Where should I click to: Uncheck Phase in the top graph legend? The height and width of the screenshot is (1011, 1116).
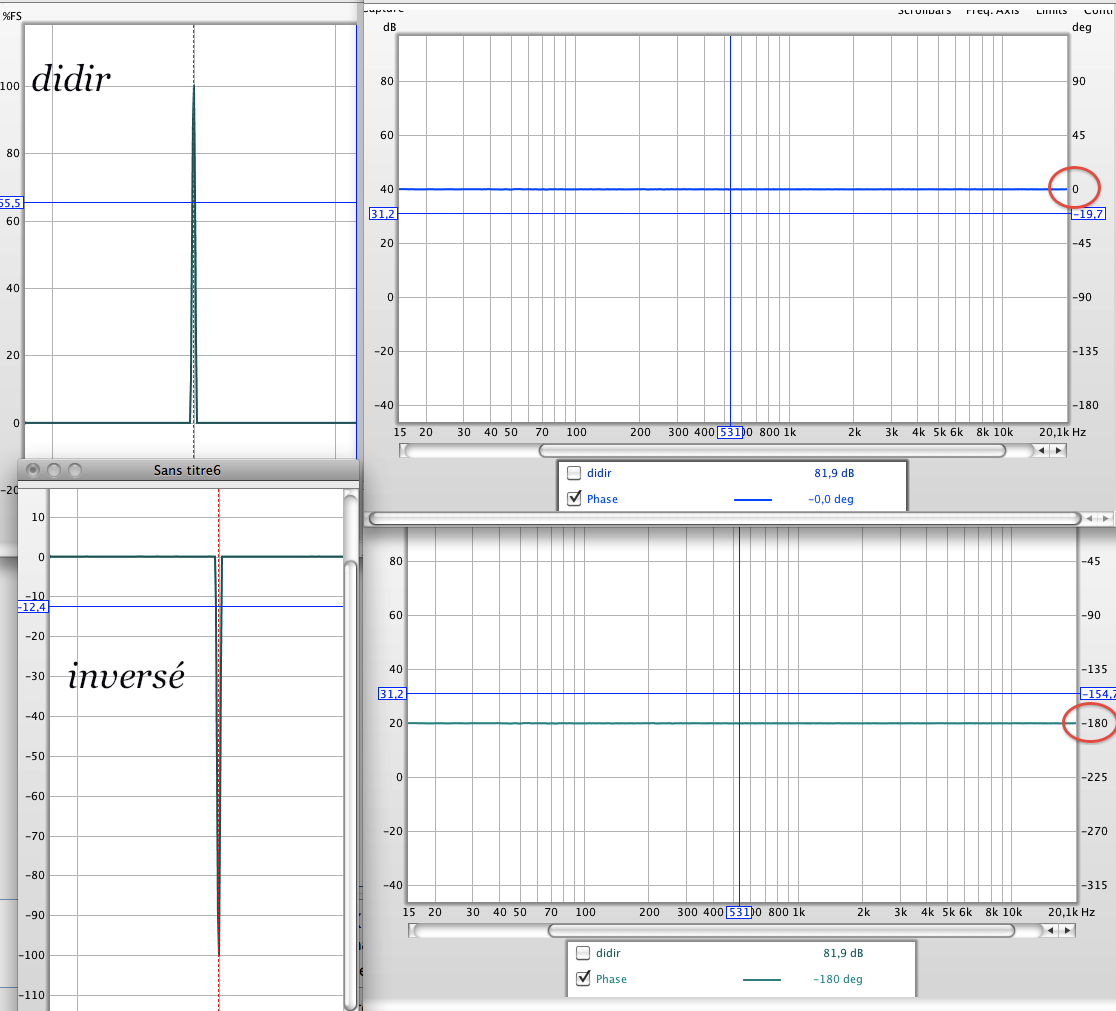(x=574, y=498)
